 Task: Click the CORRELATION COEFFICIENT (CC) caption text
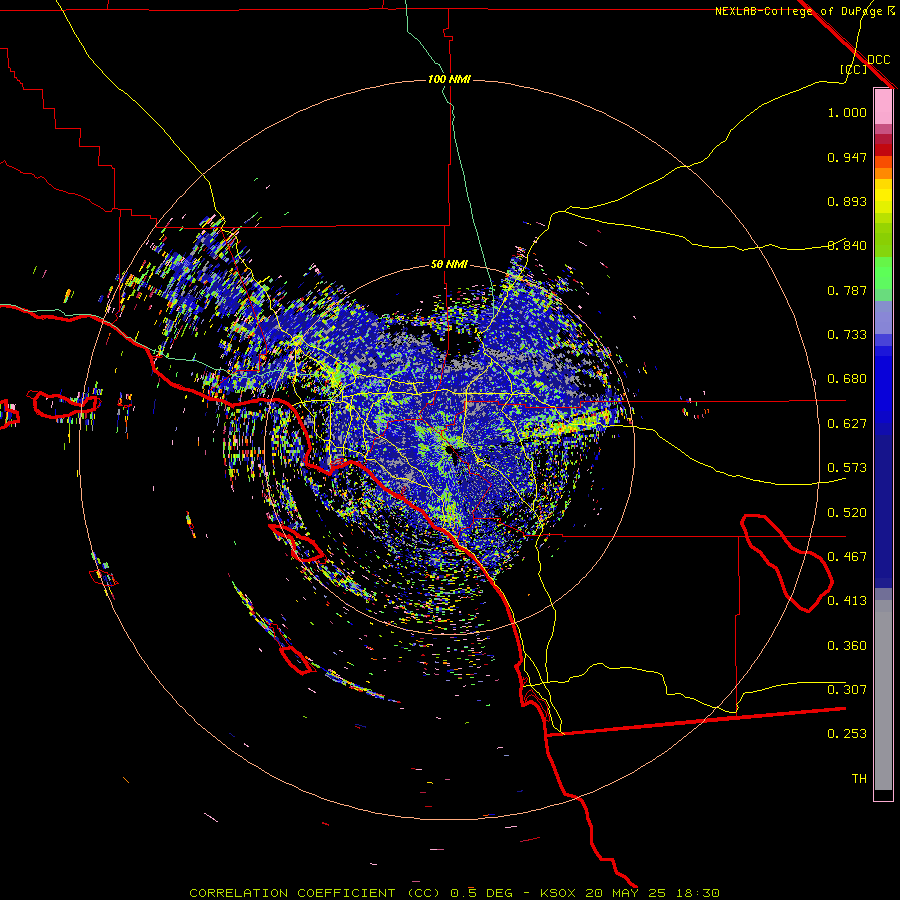point(315,893)
